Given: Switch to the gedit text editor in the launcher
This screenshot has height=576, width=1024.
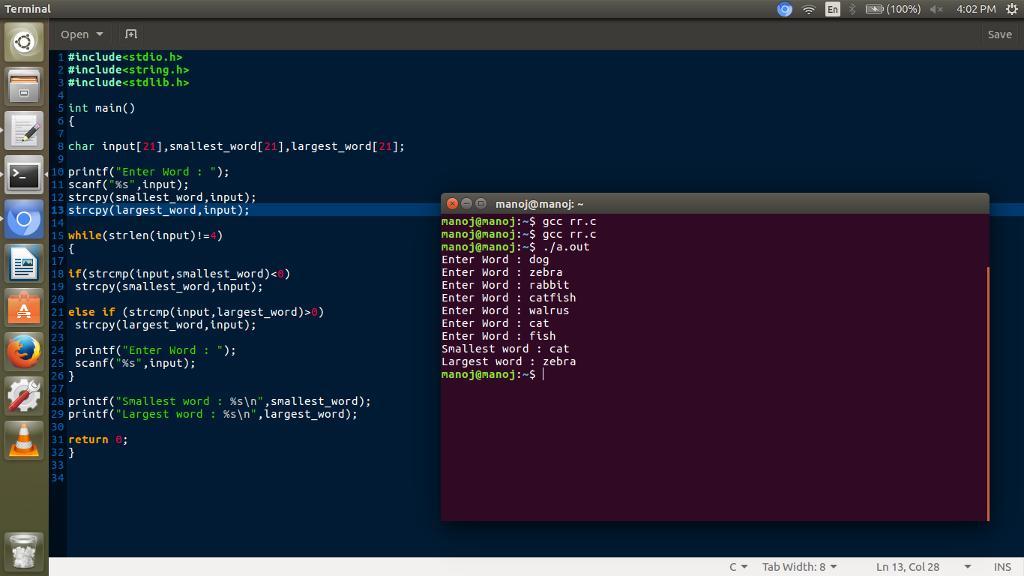Looking at the screenshot, I should (x=24, y=131).
